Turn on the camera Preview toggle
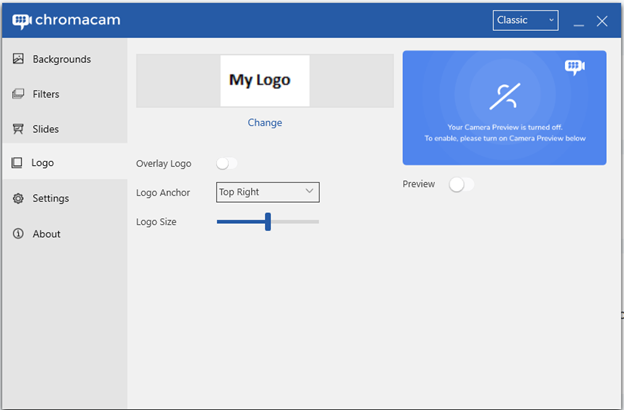 coord(461,184)
